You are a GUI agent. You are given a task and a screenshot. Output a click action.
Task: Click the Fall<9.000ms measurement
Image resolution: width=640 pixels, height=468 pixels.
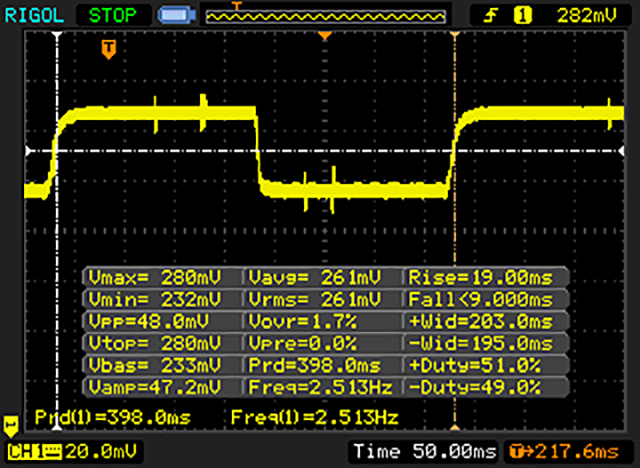480,299
